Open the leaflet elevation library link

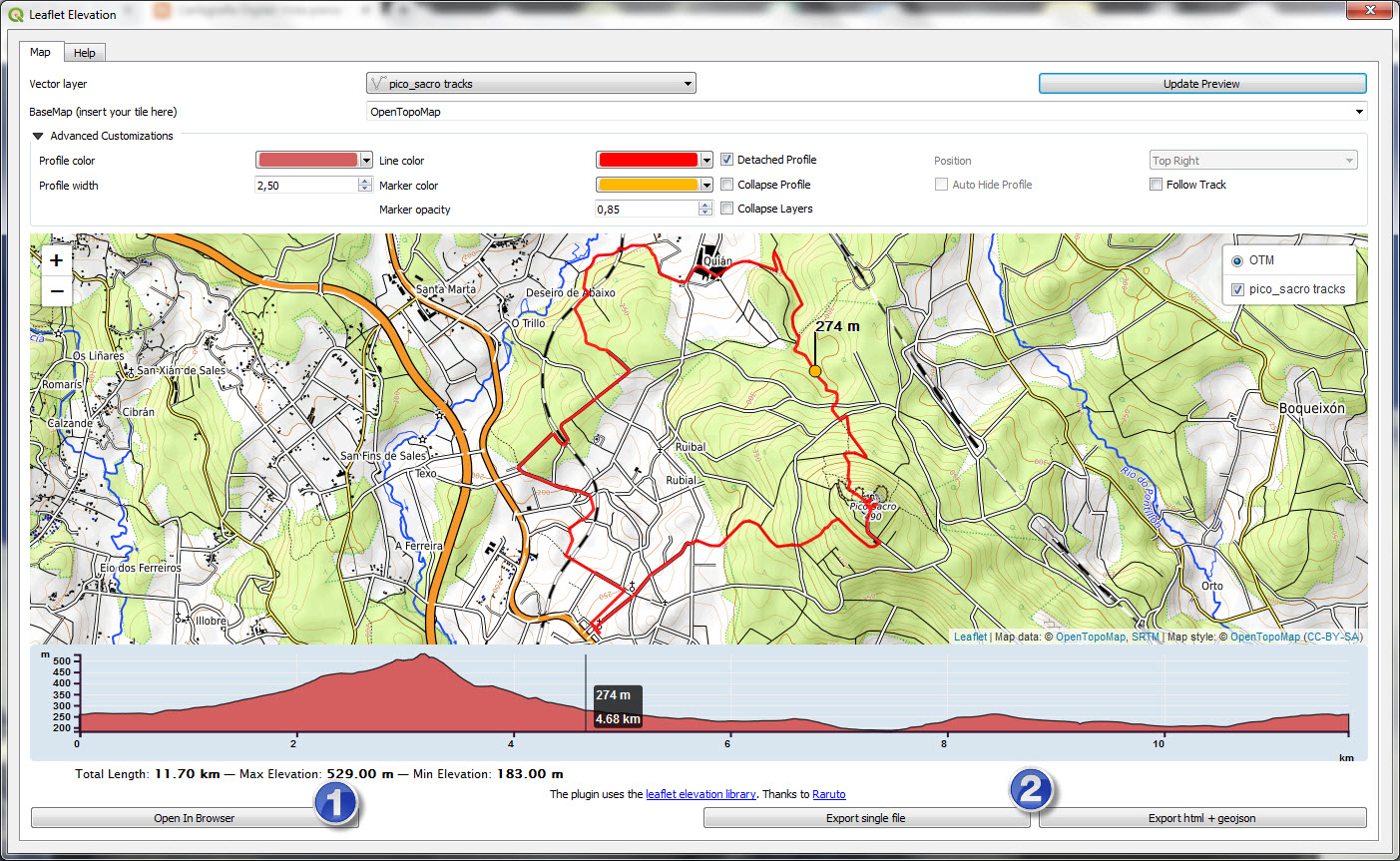(700, 794)
